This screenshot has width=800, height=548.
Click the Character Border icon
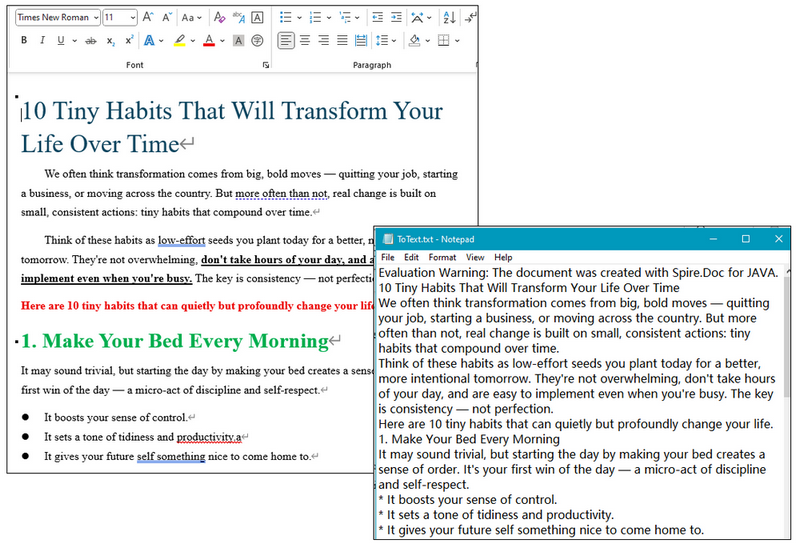258,17
